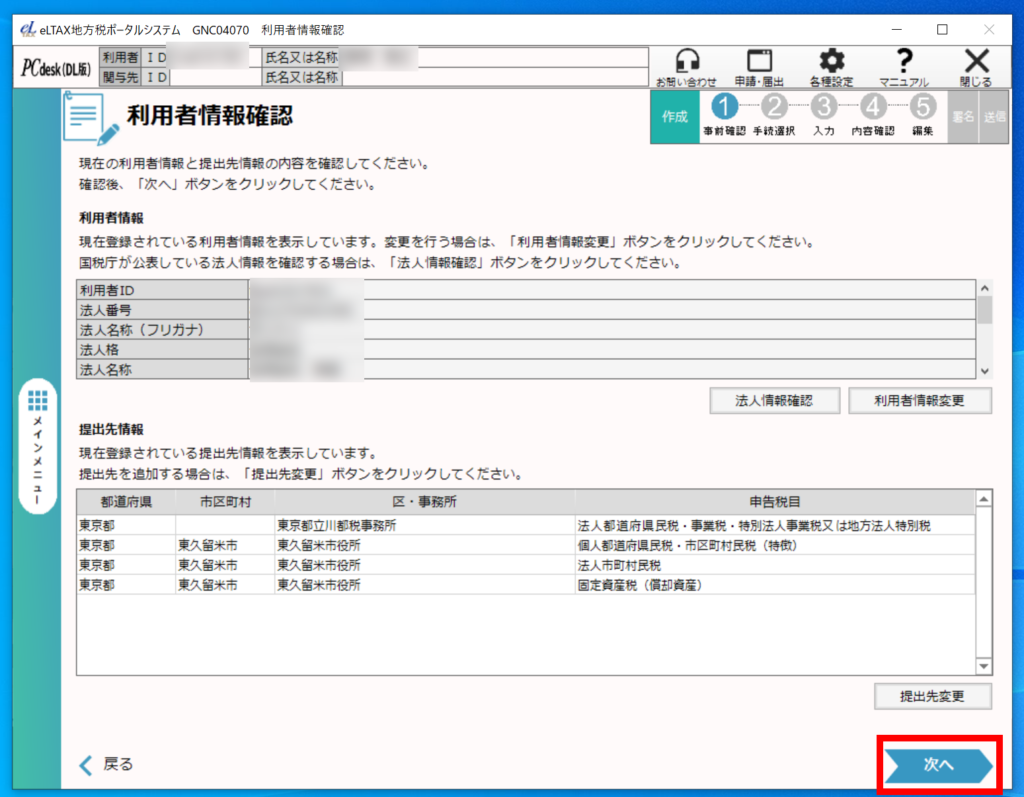Open the メインメニュー grid side tab

coord(38,446)
